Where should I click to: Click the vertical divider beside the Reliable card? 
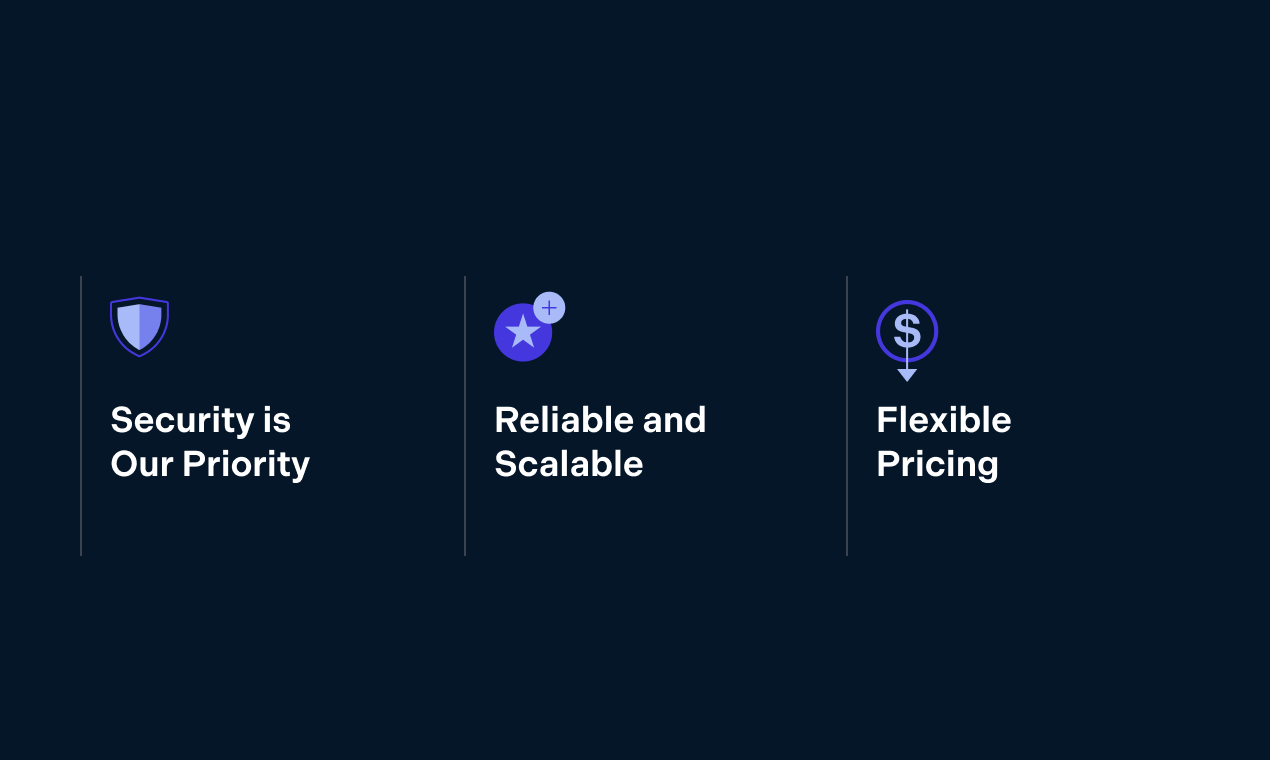pyautogui.click(x=465, y=416)
